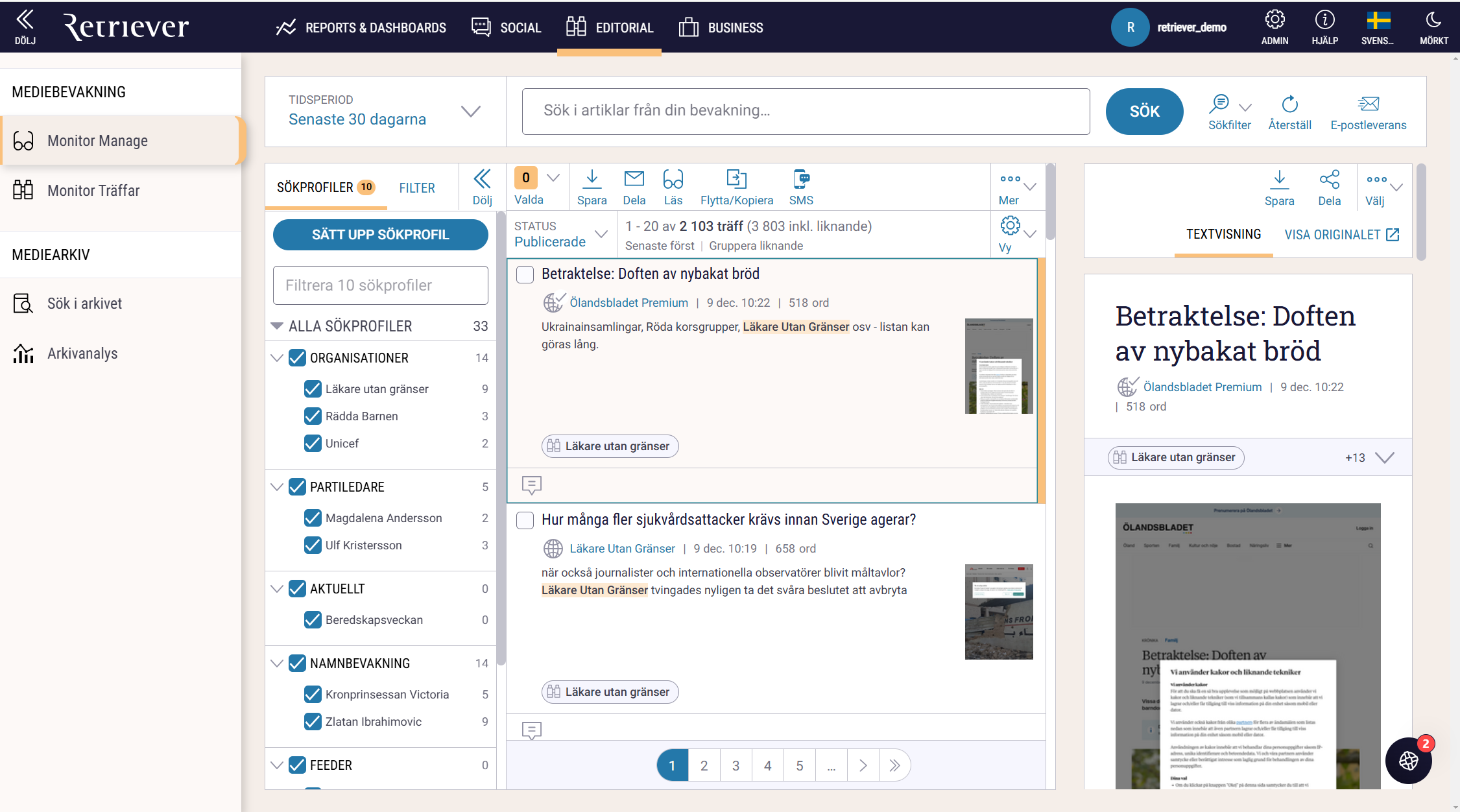Open comment icon under Betraktelse article

(532, 484)
